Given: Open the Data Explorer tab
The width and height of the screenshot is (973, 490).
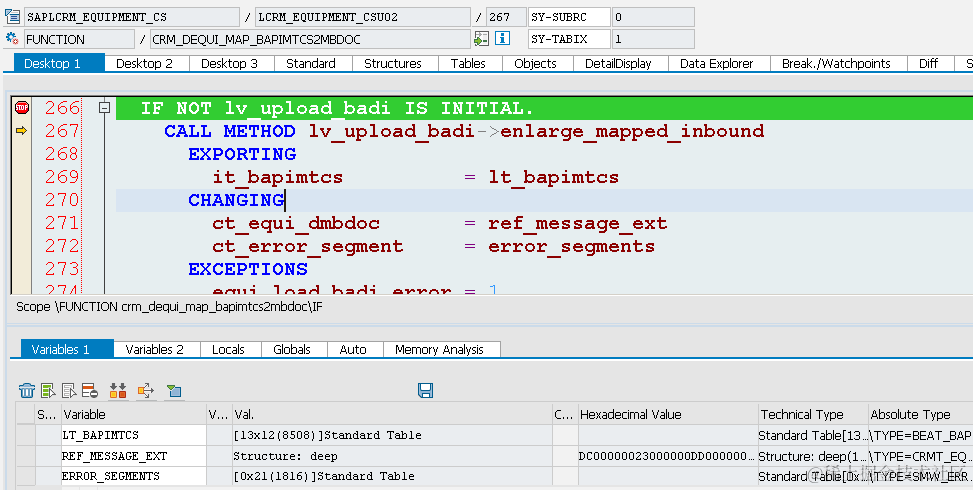Looking at the screenshot, I should pyautogui.click(x=717, y=63).
